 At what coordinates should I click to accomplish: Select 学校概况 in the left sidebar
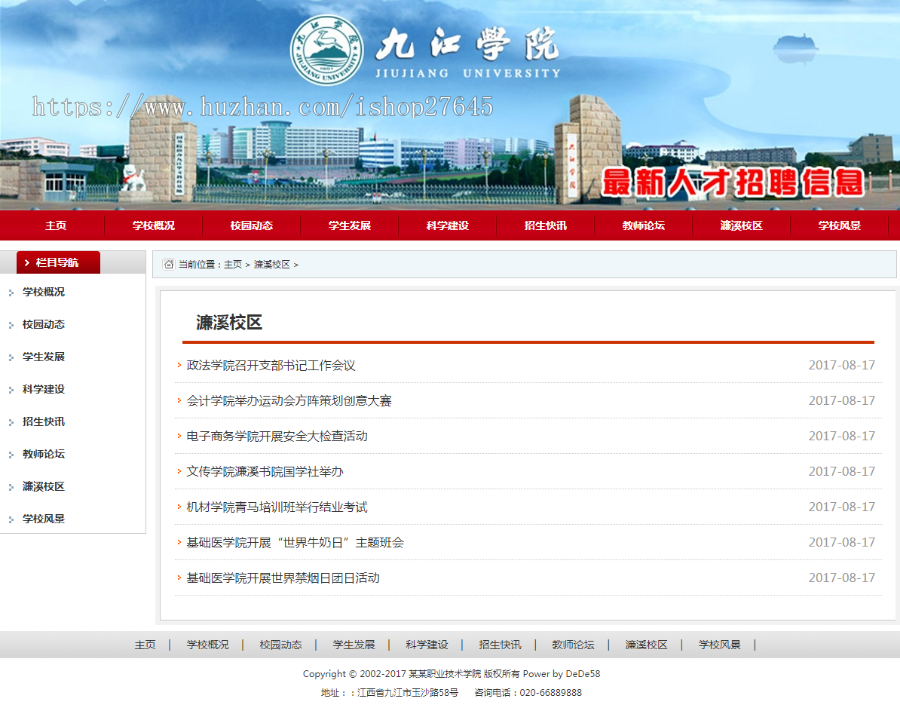pos(44,292)
